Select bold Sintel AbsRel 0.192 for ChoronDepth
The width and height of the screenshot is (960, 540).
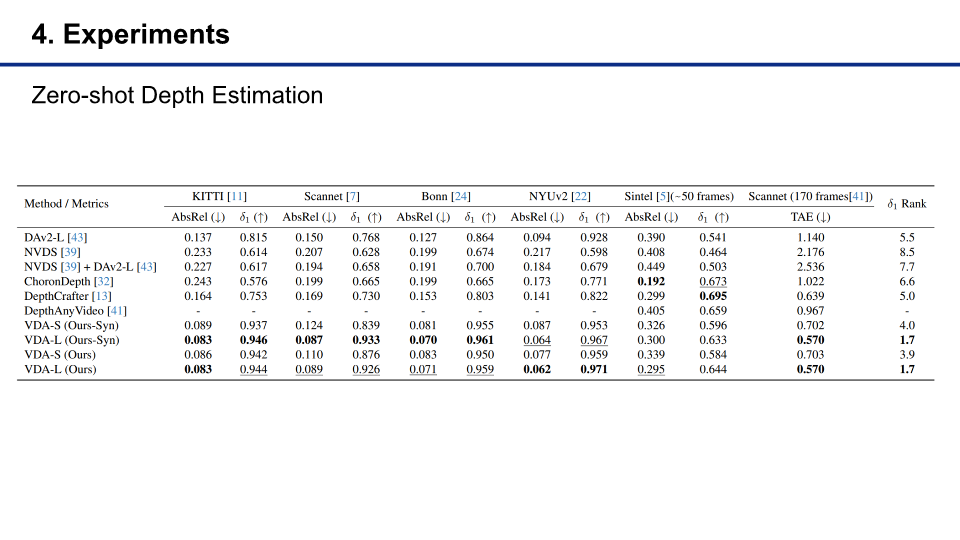(x=651, y=281)
